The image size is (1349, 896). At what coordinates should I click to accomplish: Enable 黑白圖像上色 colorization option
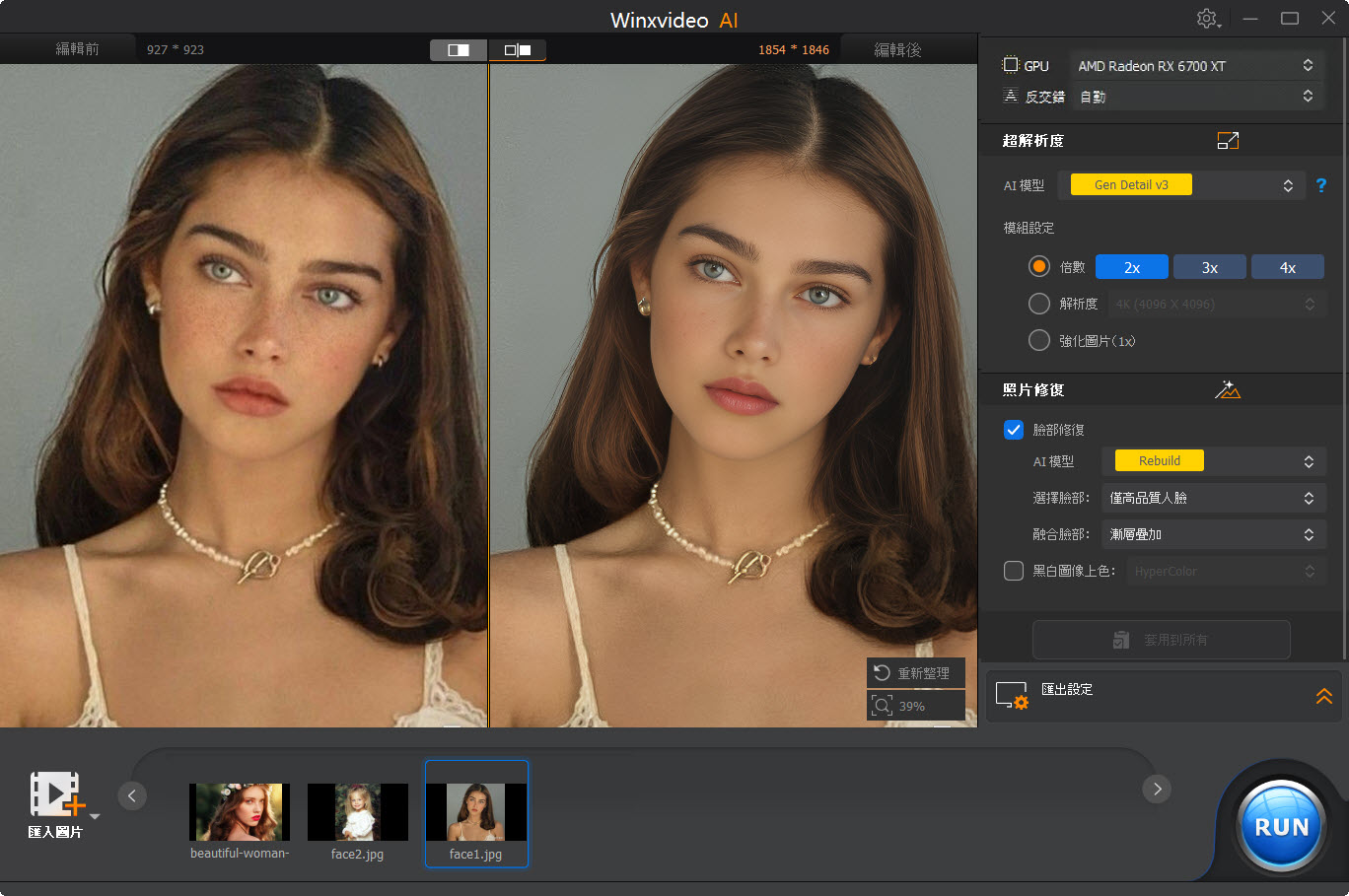click(1013, 570)
